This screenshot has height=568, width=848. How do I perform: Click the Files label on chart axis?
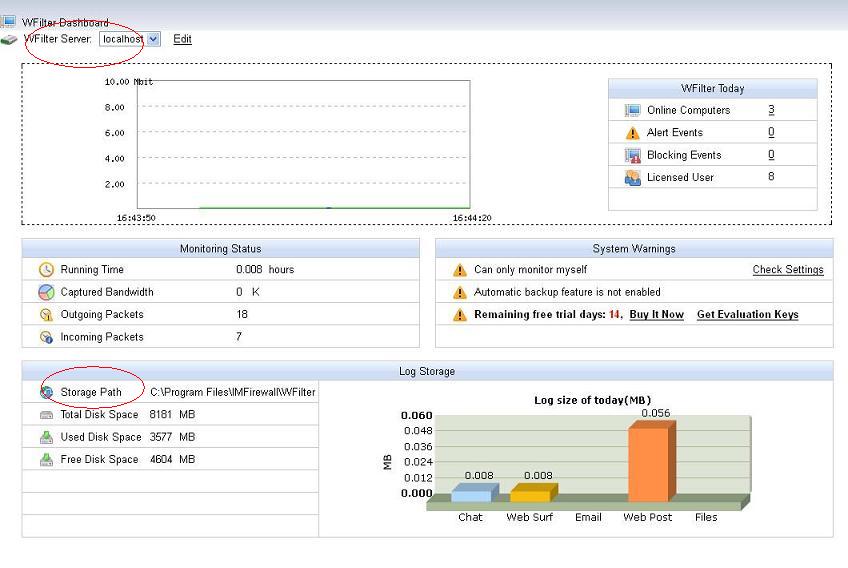(706, 517)
